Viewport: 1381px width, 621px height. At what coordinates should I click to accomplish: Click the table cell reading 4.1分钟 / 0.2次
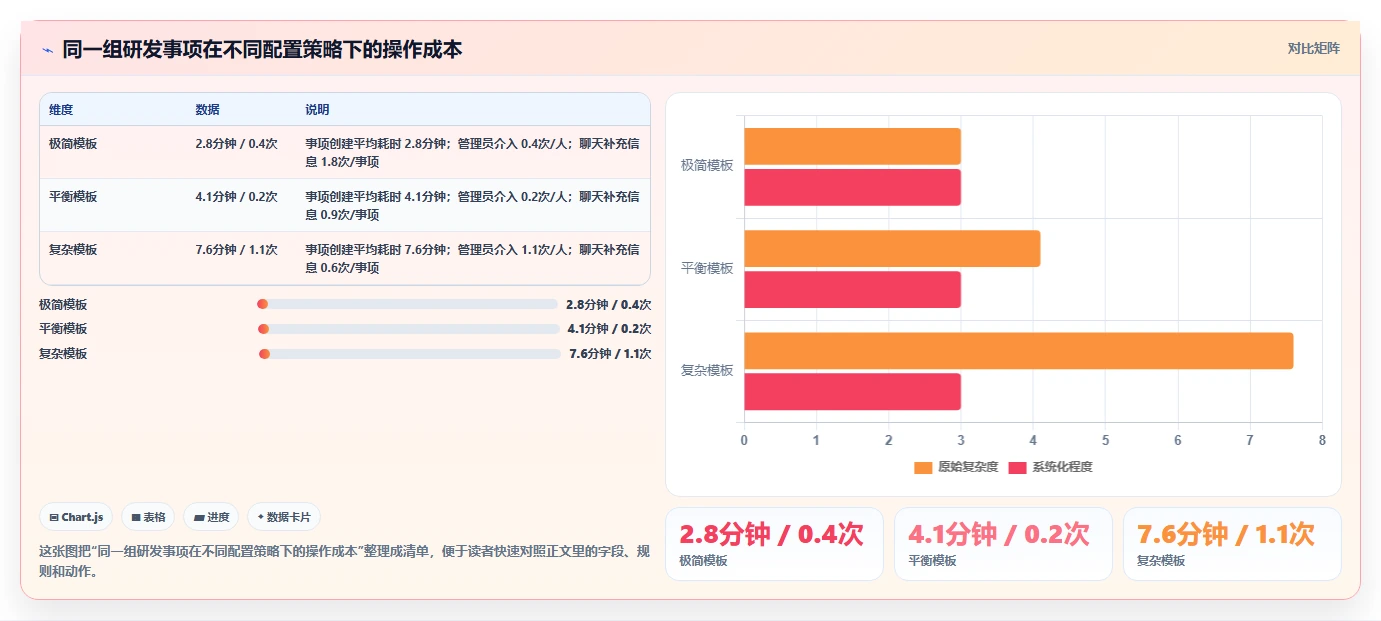tap(237, 197)
